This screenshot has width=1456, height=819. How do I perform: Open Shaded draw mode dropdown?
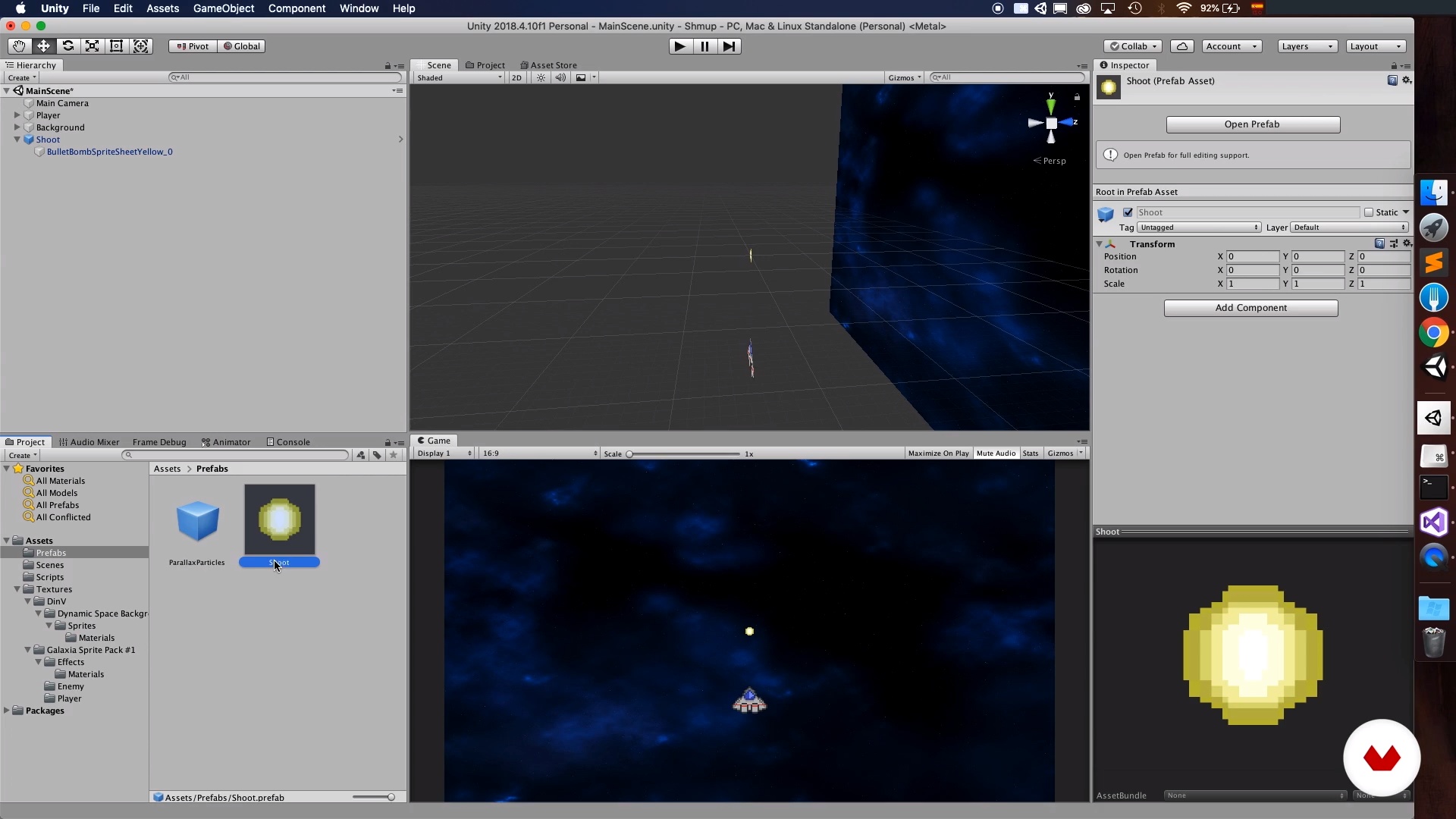pyautogui.click(x=459, y=77)
